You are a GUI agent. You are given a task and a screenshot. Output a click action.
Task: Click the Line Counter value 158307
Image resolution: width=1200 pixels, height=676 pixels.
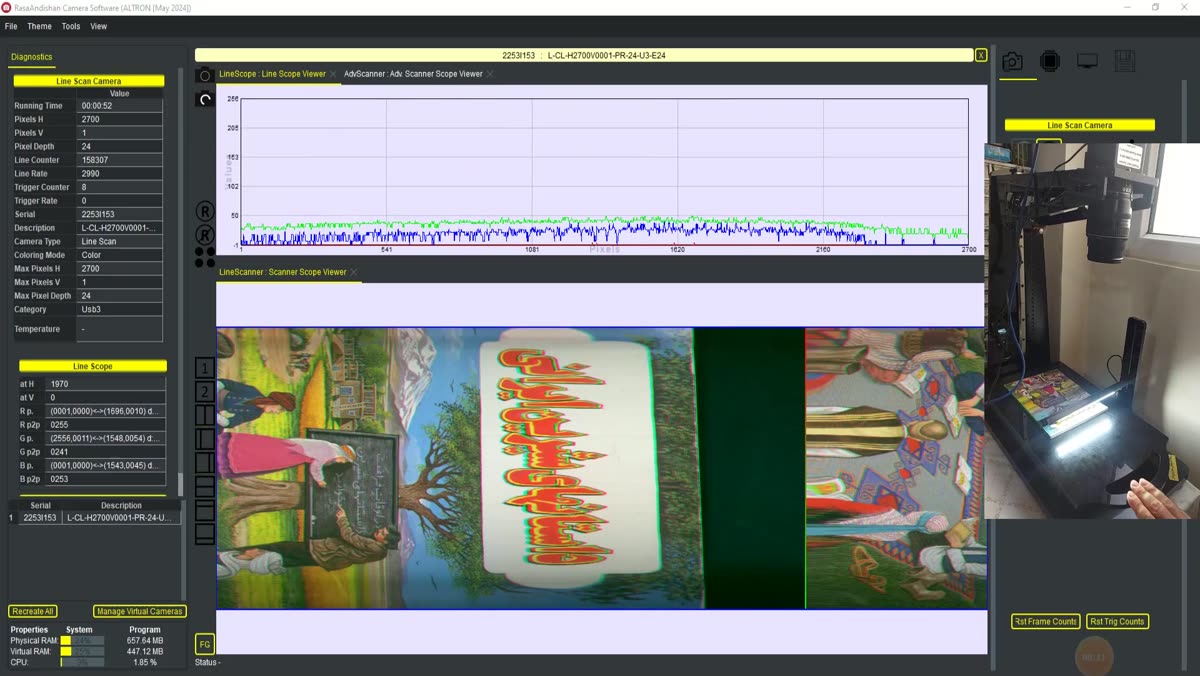(x=119, y=160)
